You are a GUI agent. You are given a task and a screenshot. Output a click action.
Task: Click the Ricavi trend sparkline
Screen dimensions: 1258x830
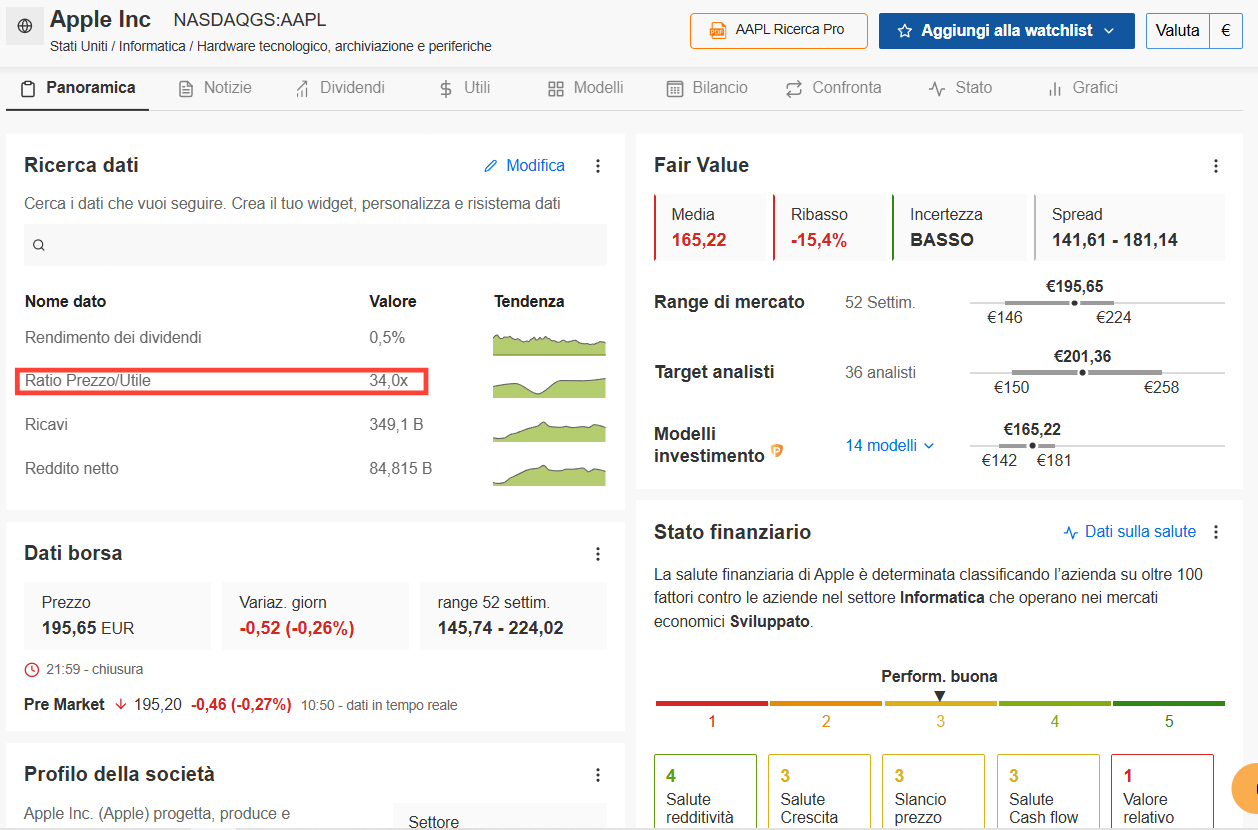point(549,430)
